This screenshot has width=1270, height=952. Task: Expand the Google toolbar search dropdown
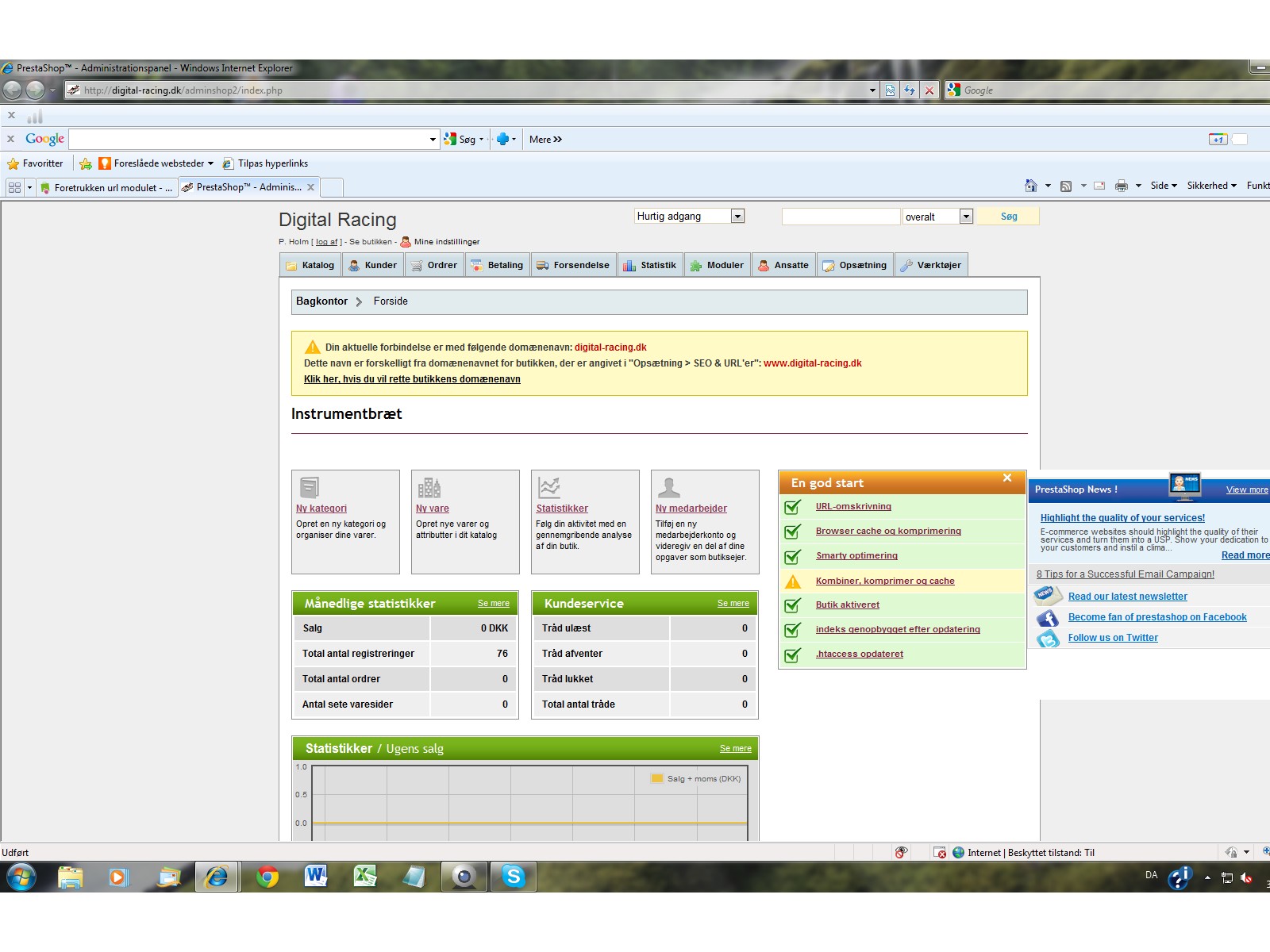coord(433,140)
